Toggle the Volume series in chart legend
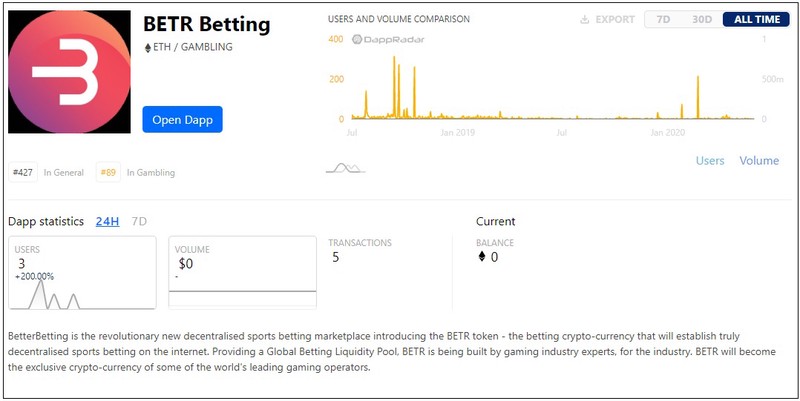Viewport: 800px width, 401px height. coord(759,161)
